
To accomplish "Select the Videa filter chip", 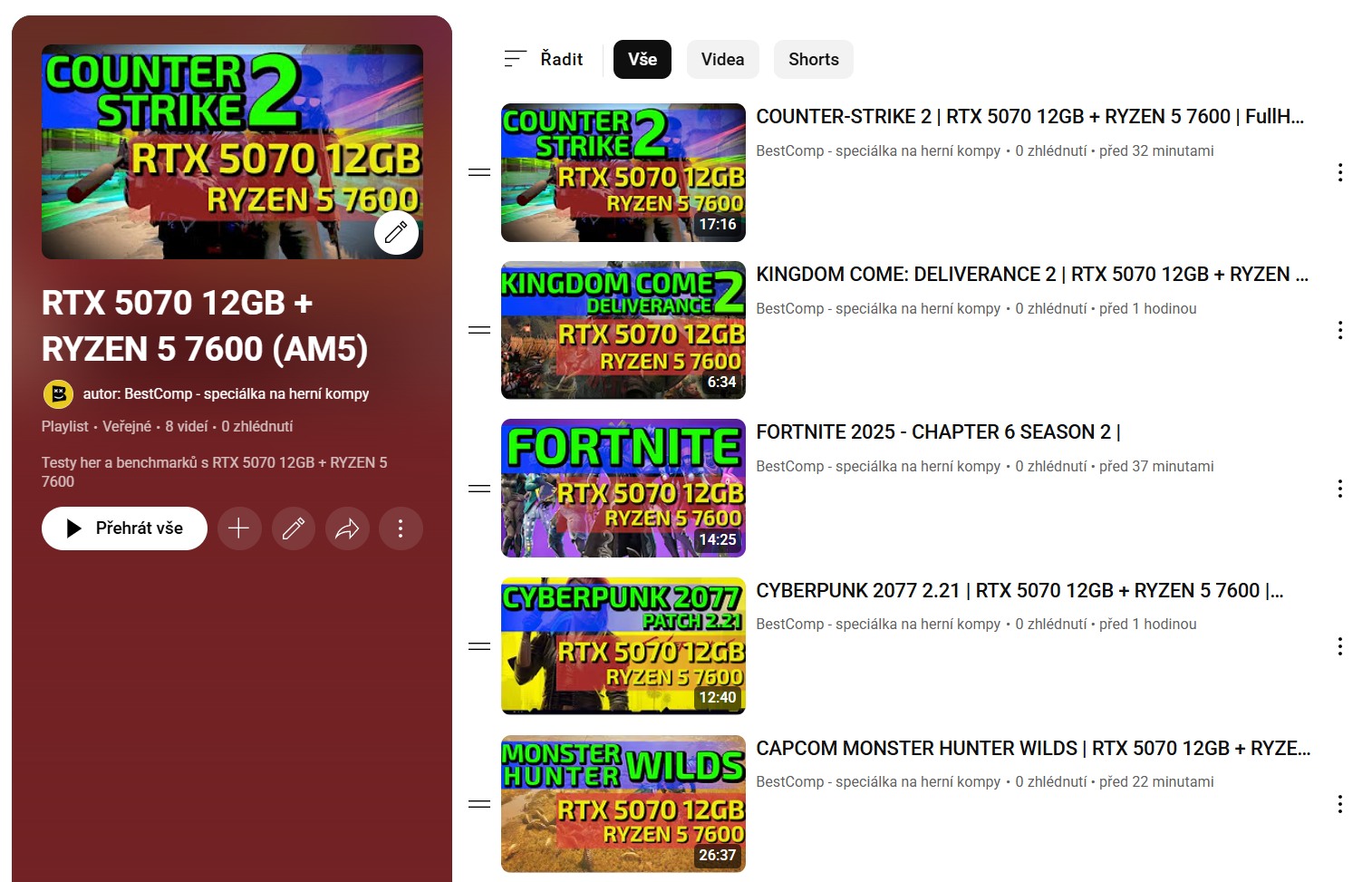I will [722, 59].
